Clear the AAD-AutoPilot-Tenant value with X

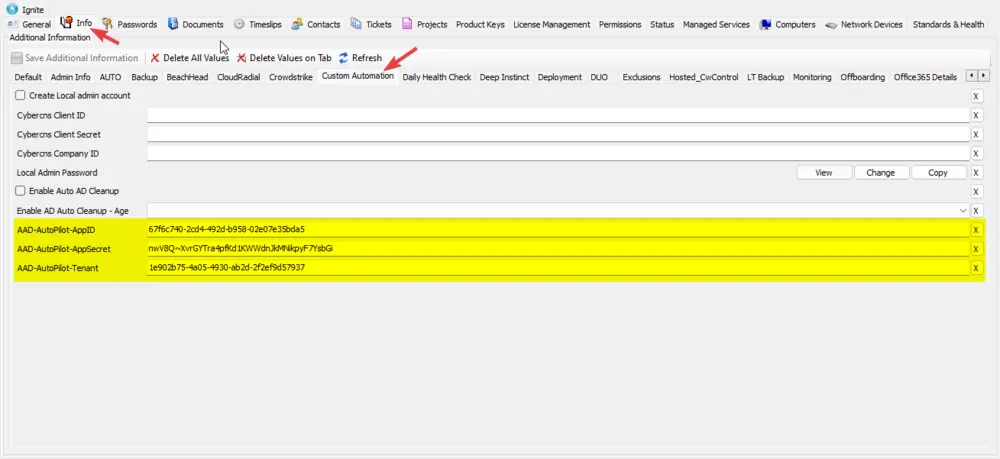tap(976, 268)
